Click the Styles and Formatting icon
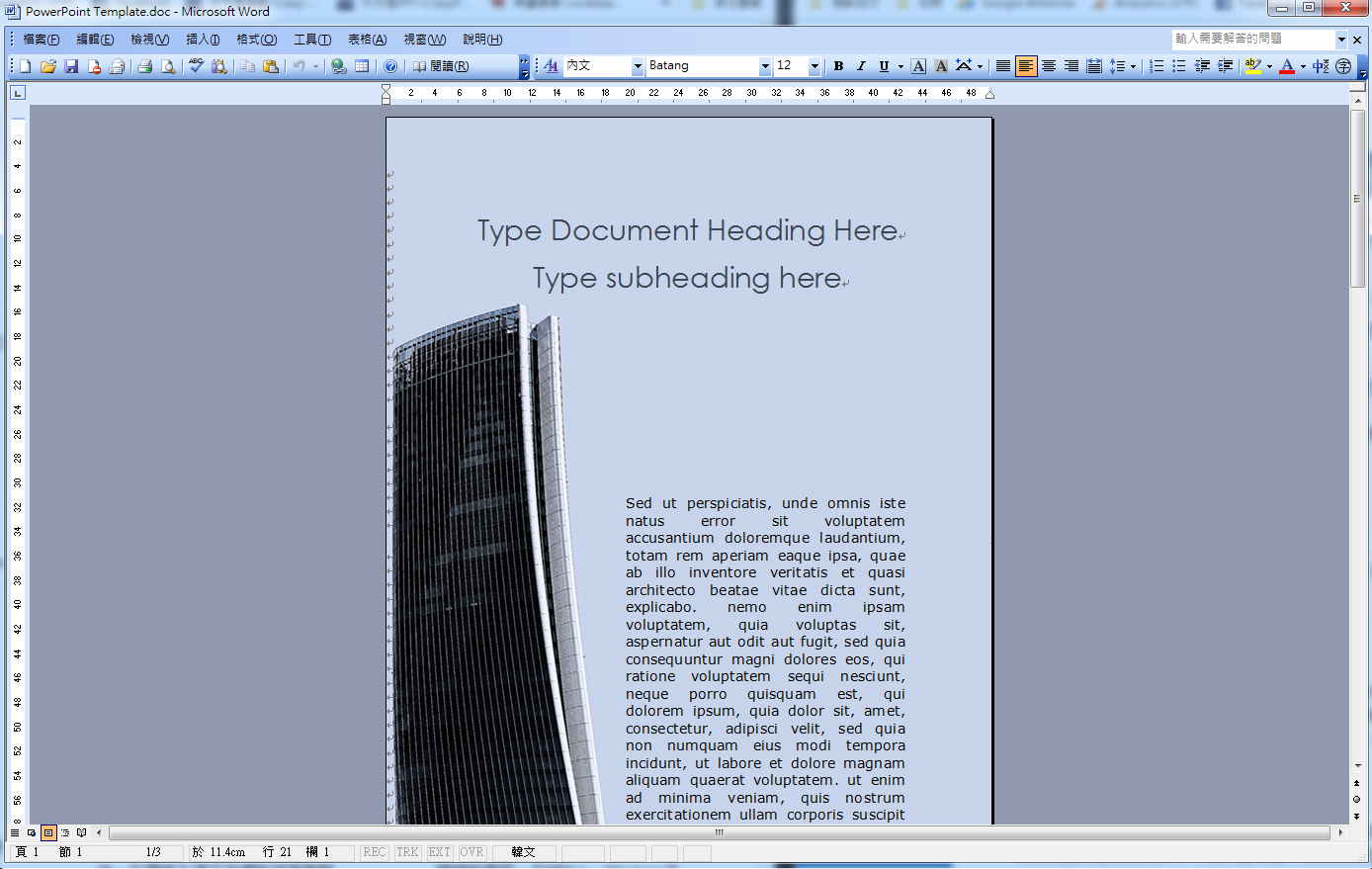Viewport: 1372px width, 869px height. click(551, 66)
